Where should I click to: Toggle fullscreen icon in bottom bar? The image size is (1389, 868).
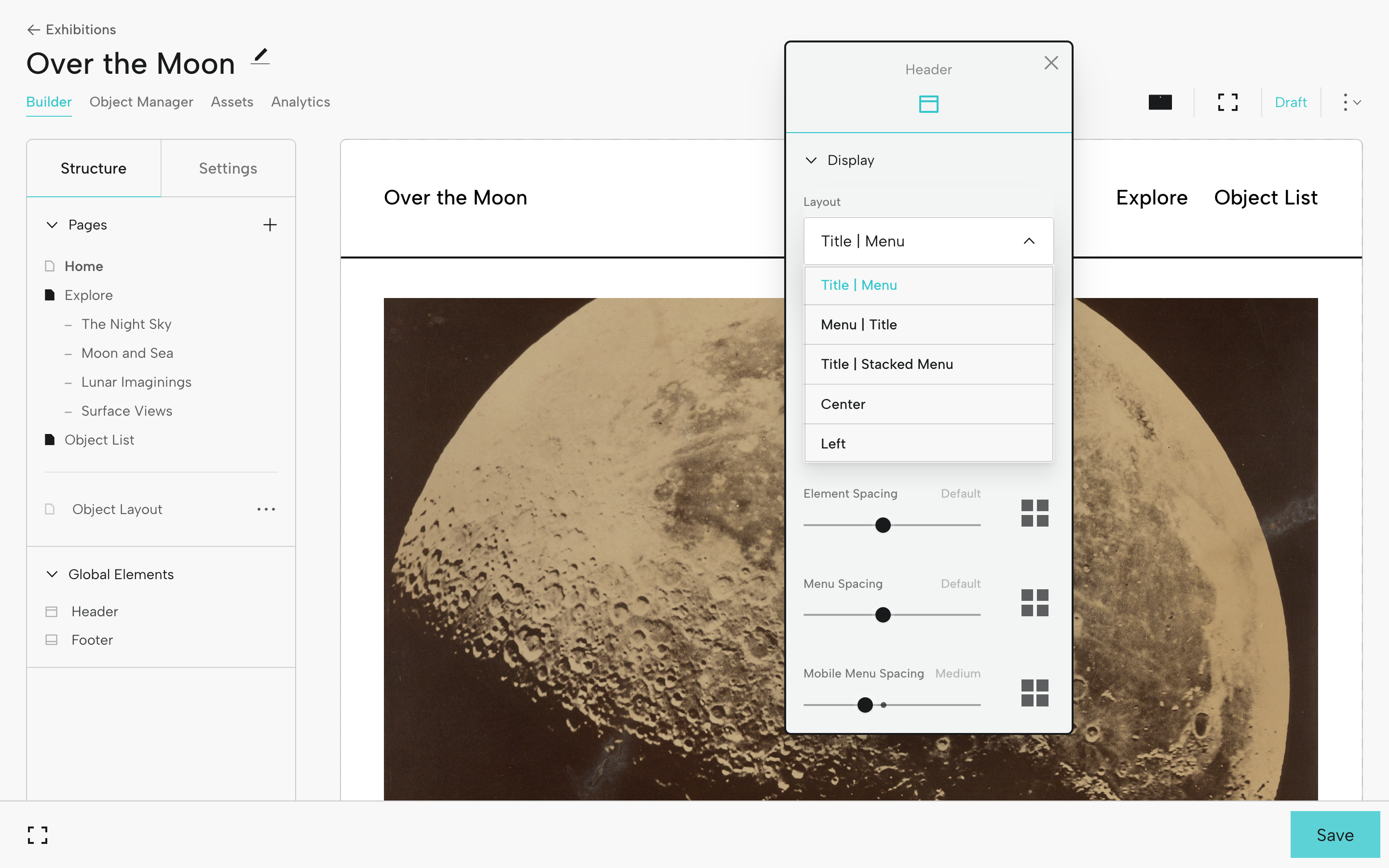click(x=38, y=835)
